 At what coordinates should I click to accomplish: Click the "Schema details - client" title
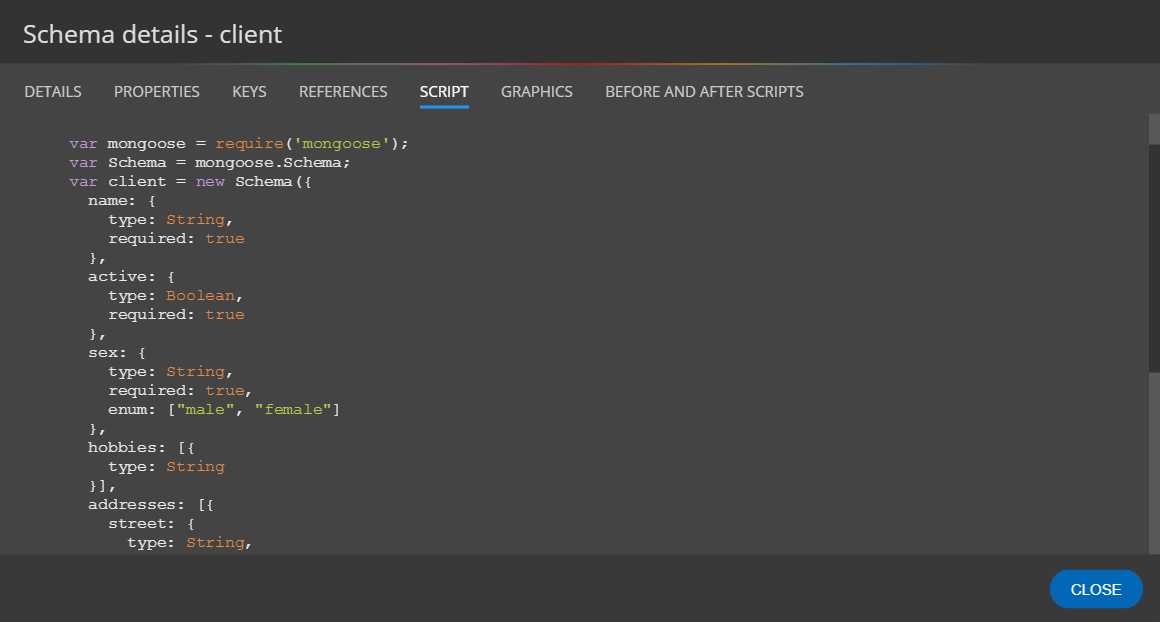(152, 34)
